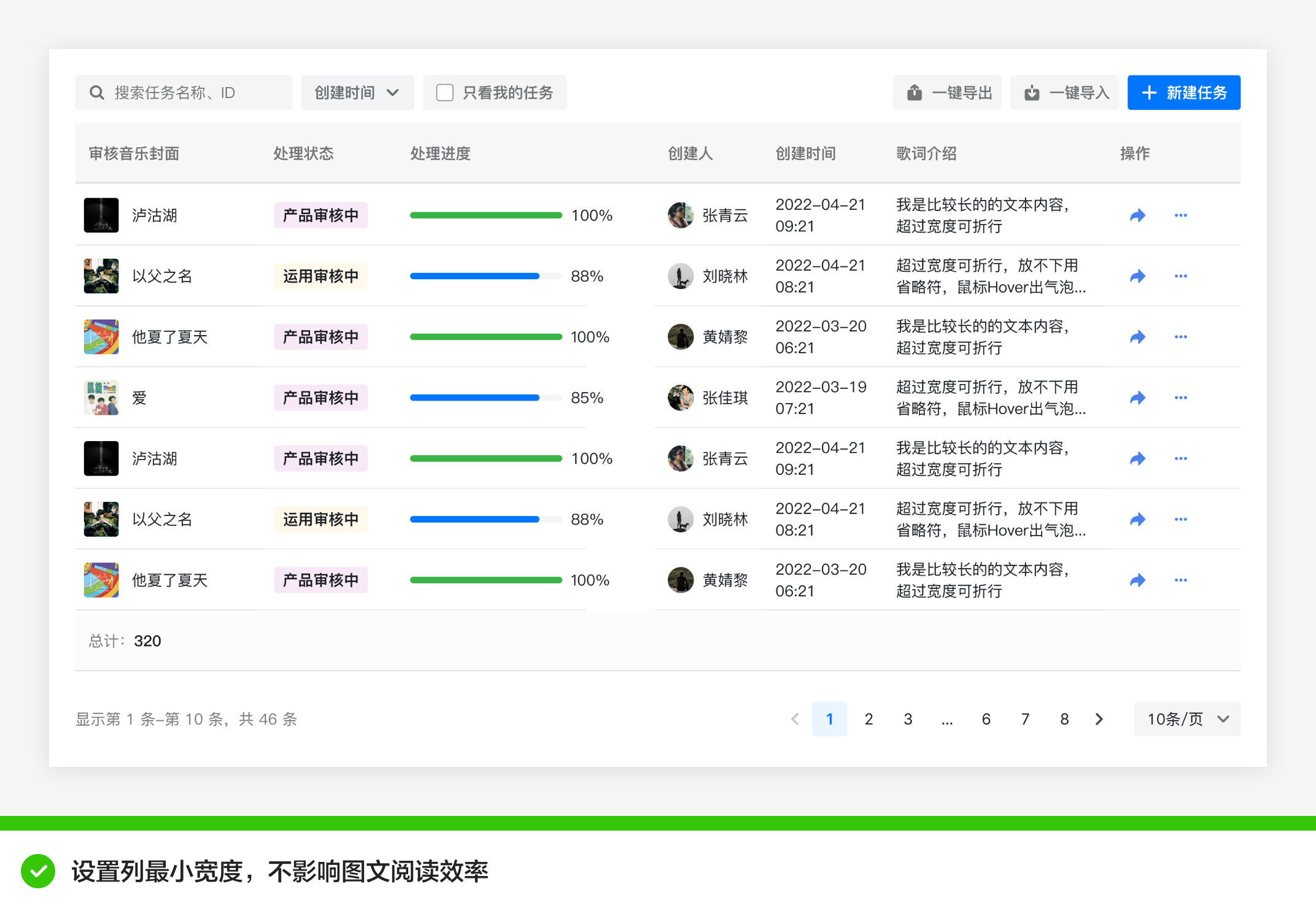The height and width of the screenshot is (919, 1316).
Task: Go to next page chevron
Action: click(x=1099, y=718)
